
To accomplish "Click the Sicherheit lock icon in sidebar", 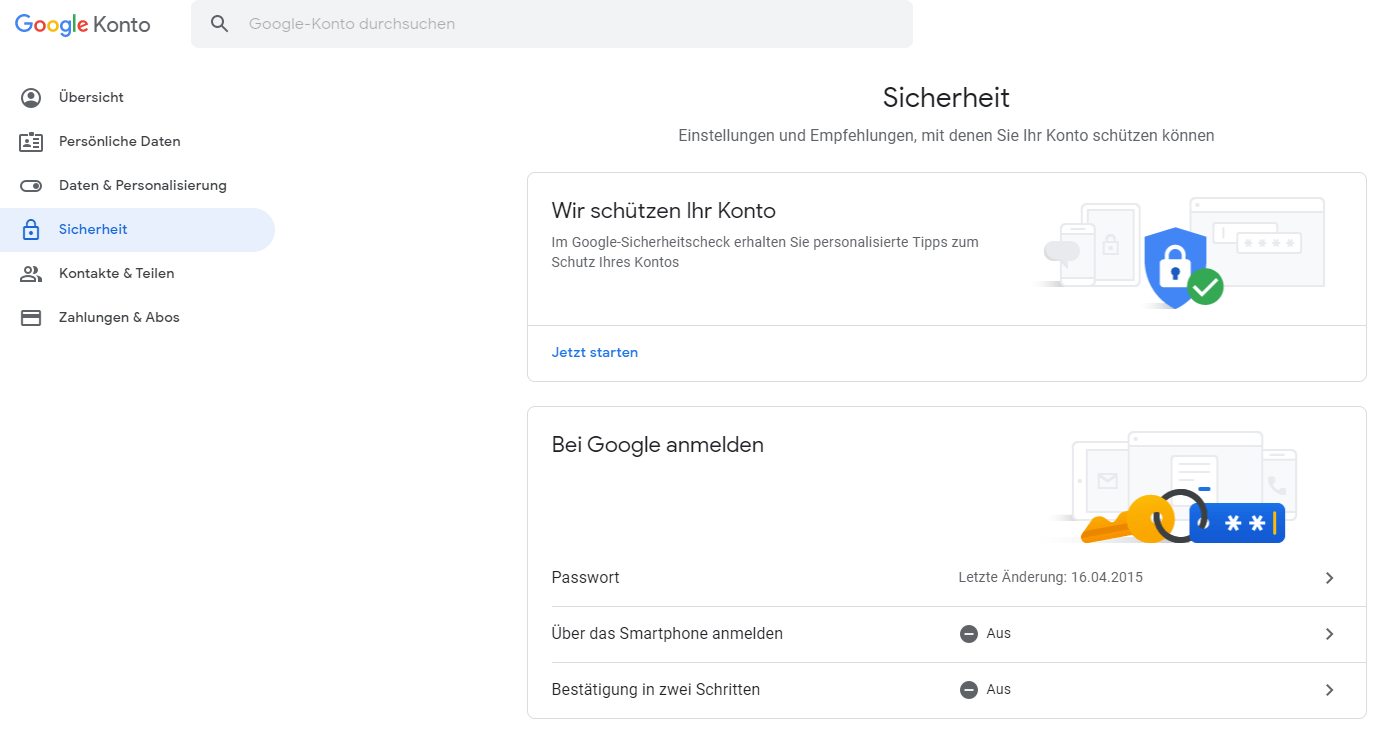I will 31,230.
